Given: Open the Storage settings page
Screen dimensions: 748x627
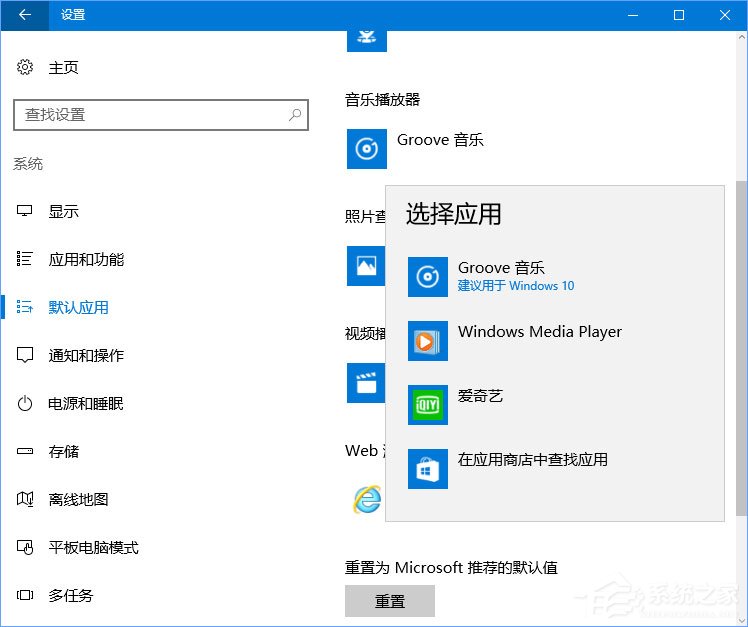Looking at the screenshot, I should pos(64,452).
